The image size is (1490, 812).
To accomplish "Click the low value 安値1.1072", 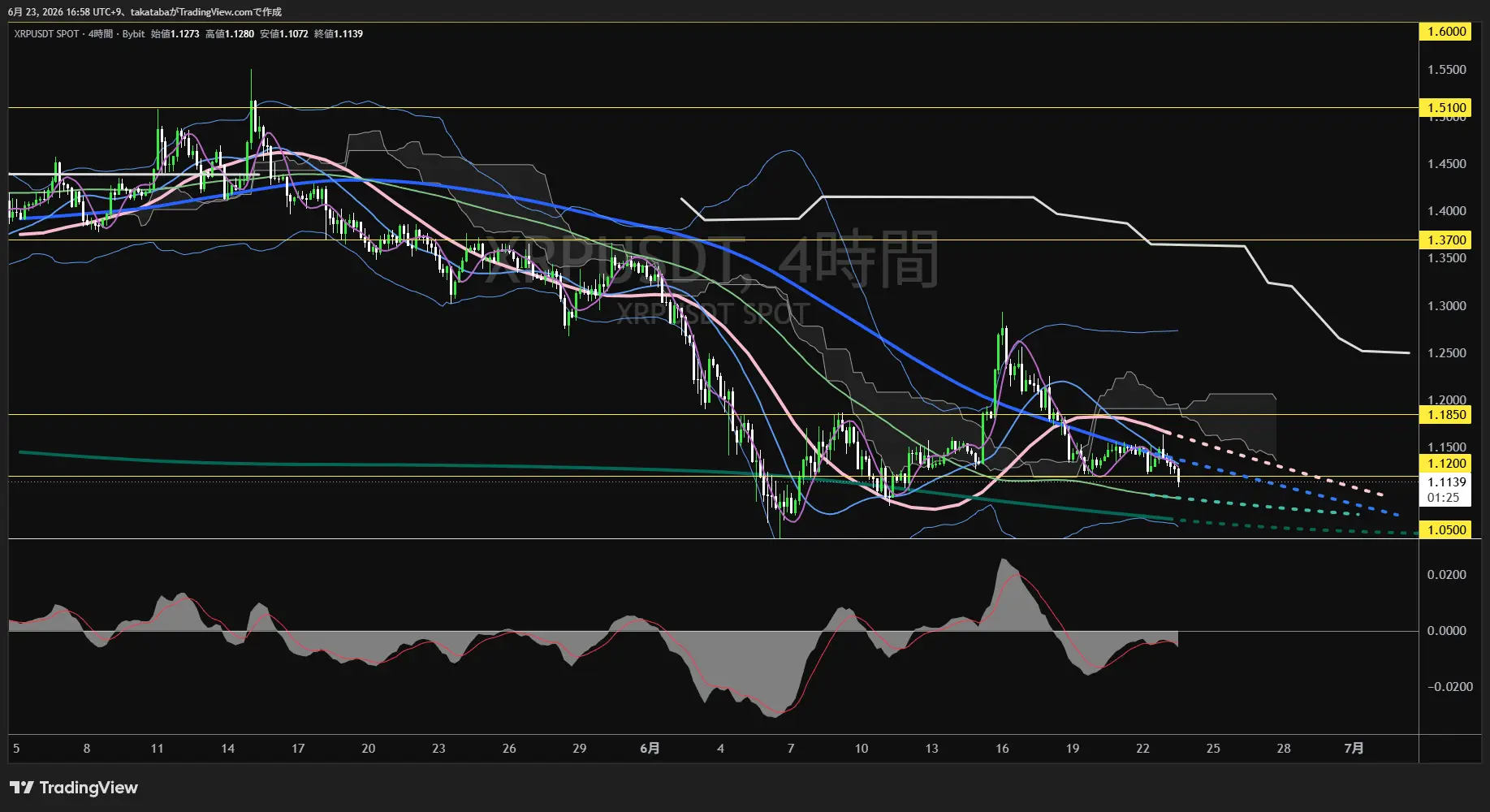I will [x=284, y=34].
